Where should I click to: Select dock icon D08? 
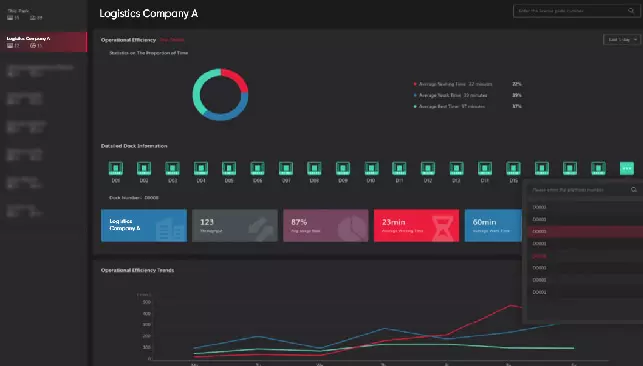[x=314, y=168]
